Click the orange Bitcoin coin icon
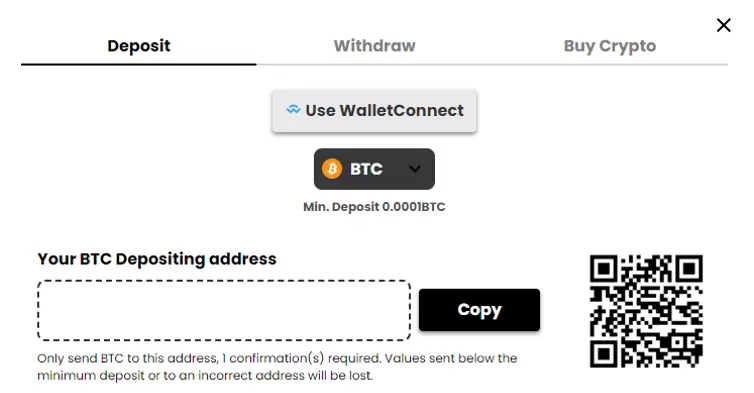The height and width of the screenshot is (393, 754). coord(332,169)
